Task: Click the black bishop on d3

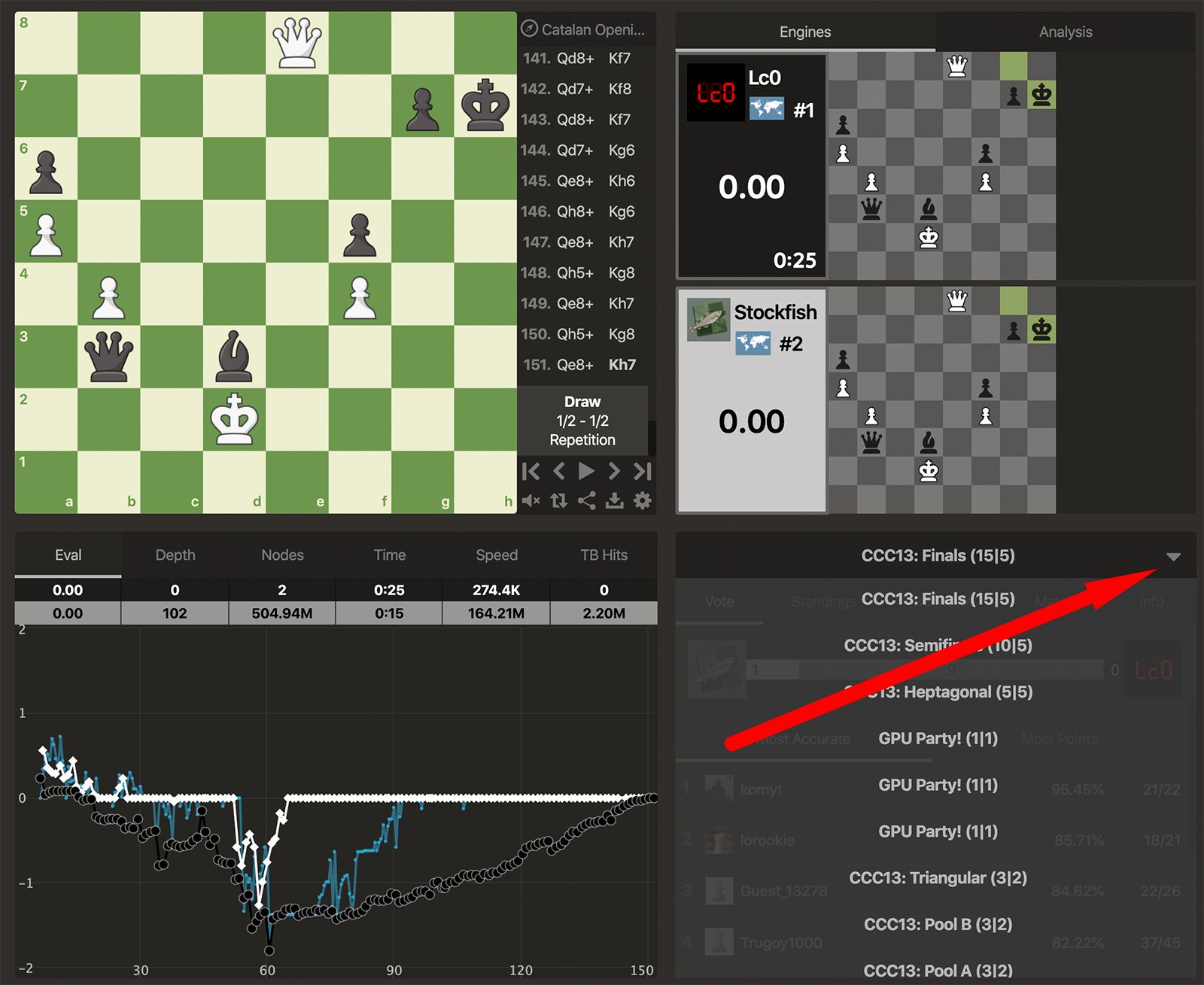Action: [x=235, y=357]
